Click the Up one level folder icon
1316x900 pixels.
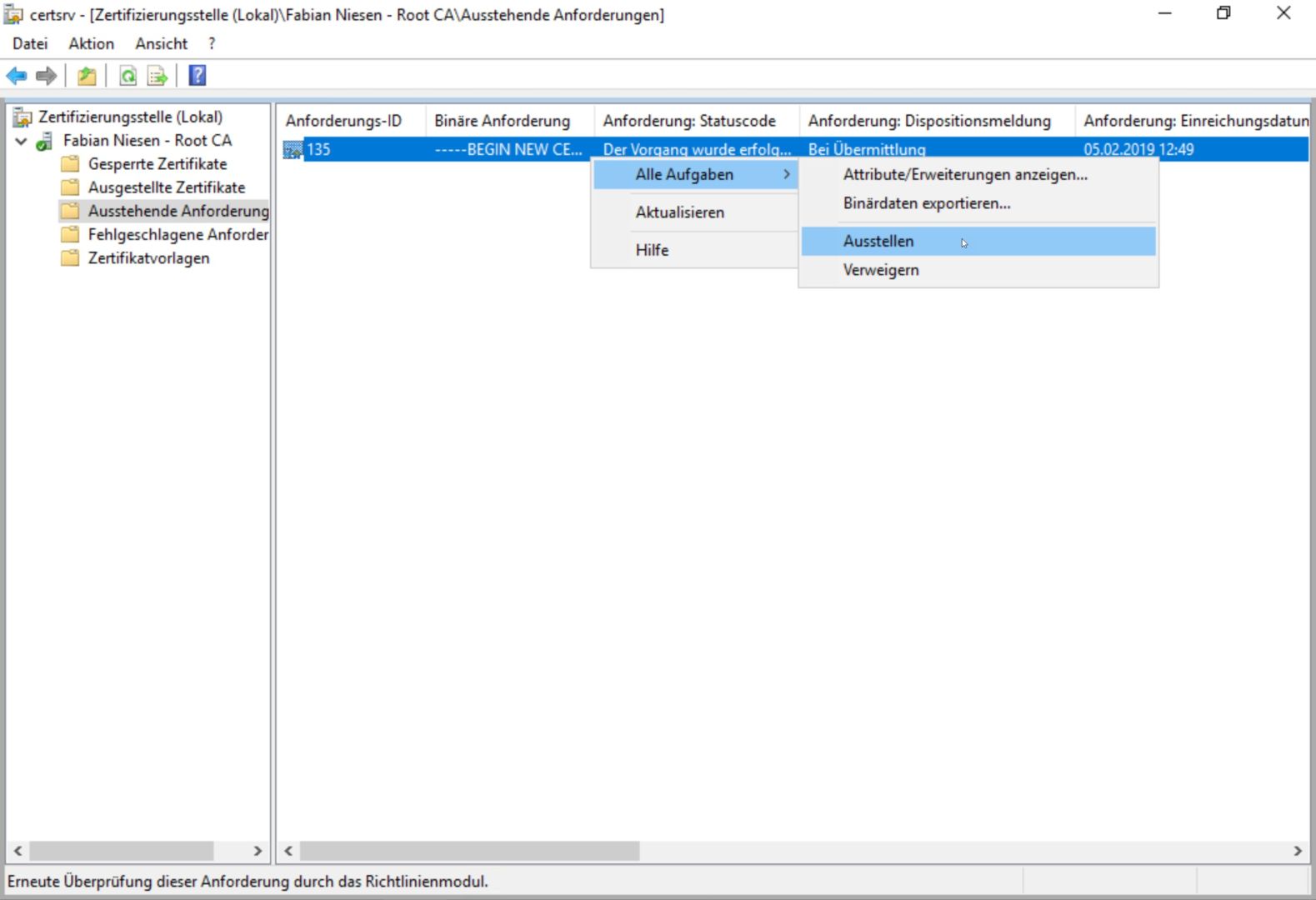coord(87,76)
